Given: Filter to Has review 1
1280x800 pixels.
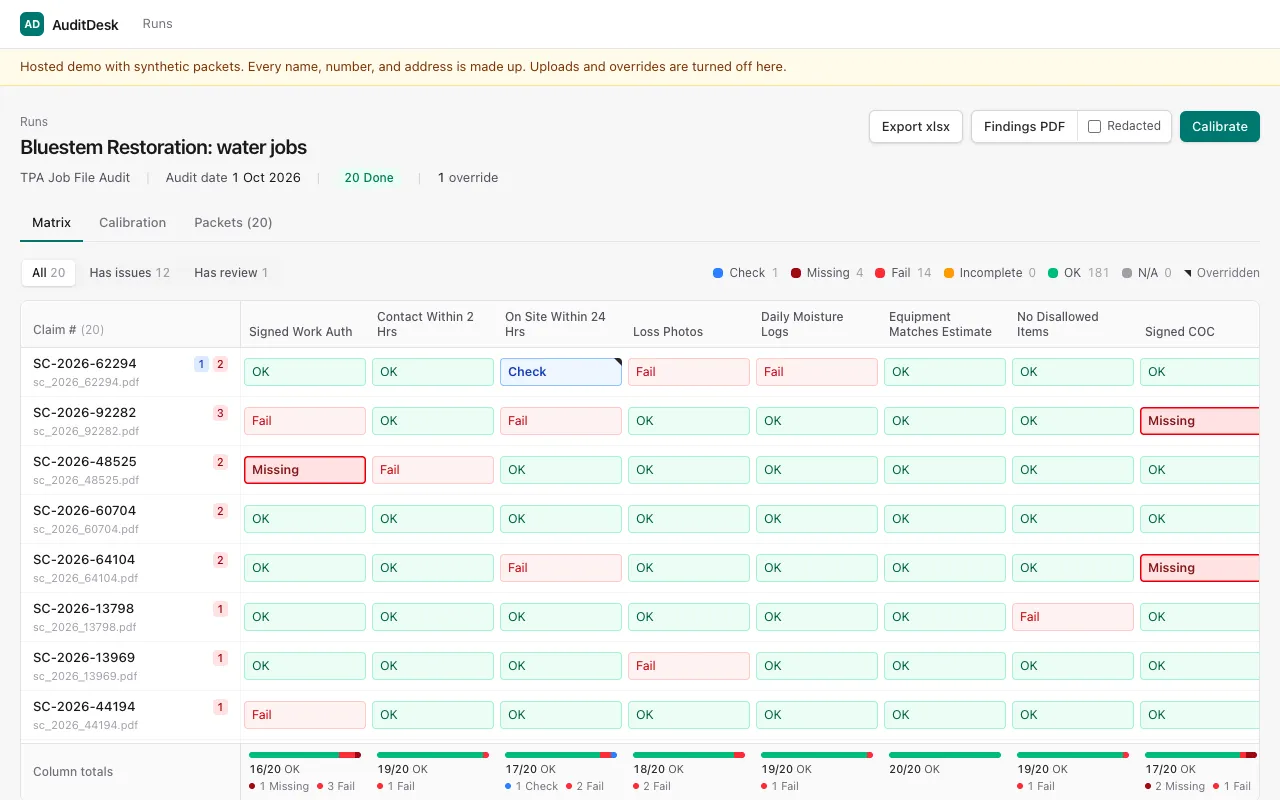Looking at the screenshot, I should coord(231,273).
